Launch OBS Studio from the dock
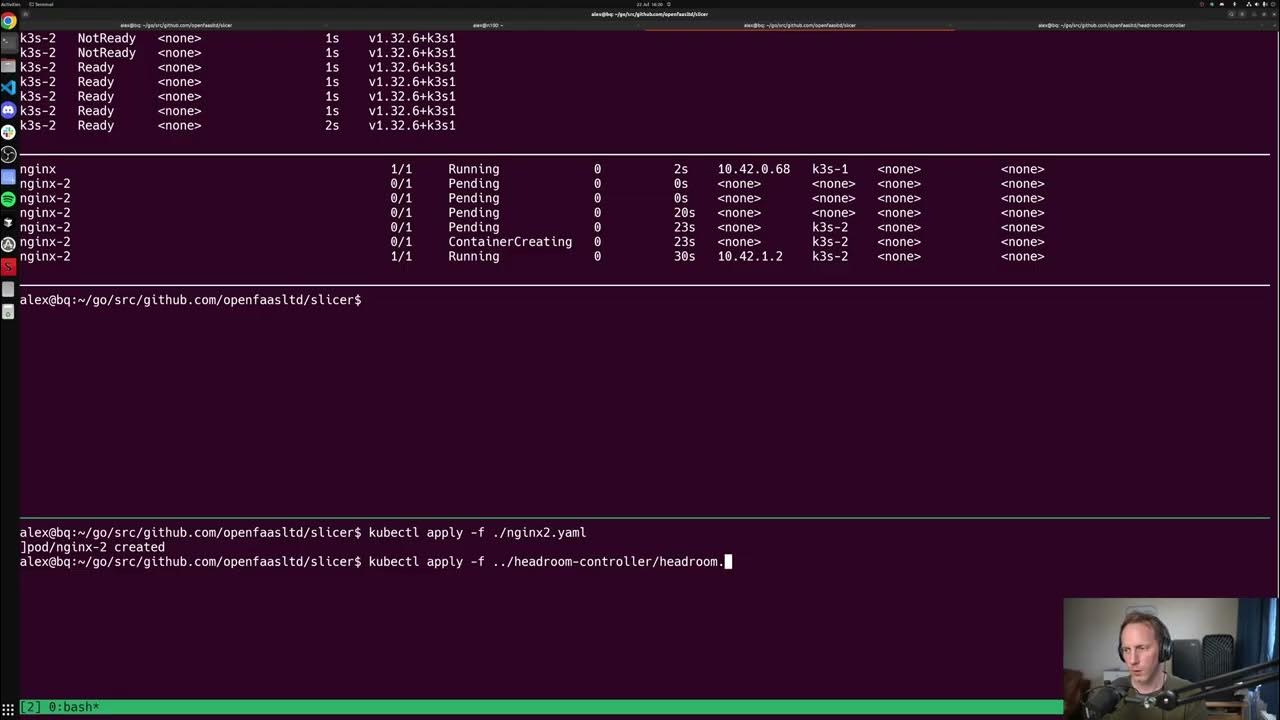Image resolution: width=1280 pixels, height=720 pixels. pos(8,155)
